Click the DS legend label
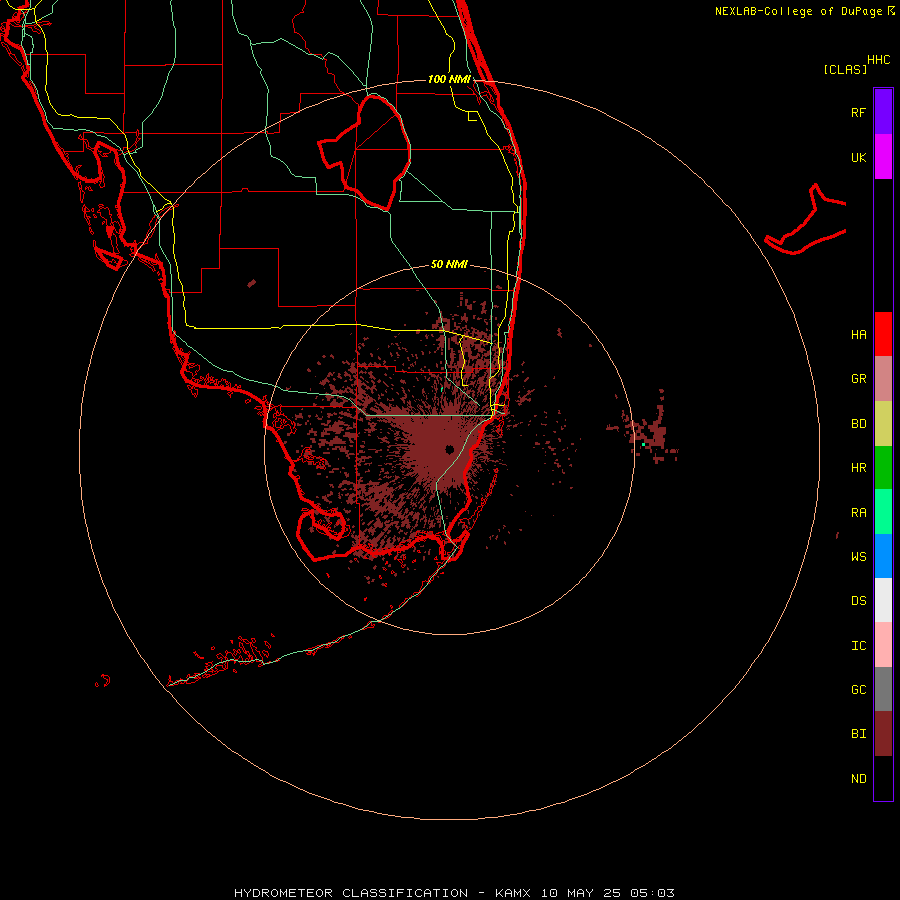The height and width of the screenshot is (900, 900). (x=858, y=600)
